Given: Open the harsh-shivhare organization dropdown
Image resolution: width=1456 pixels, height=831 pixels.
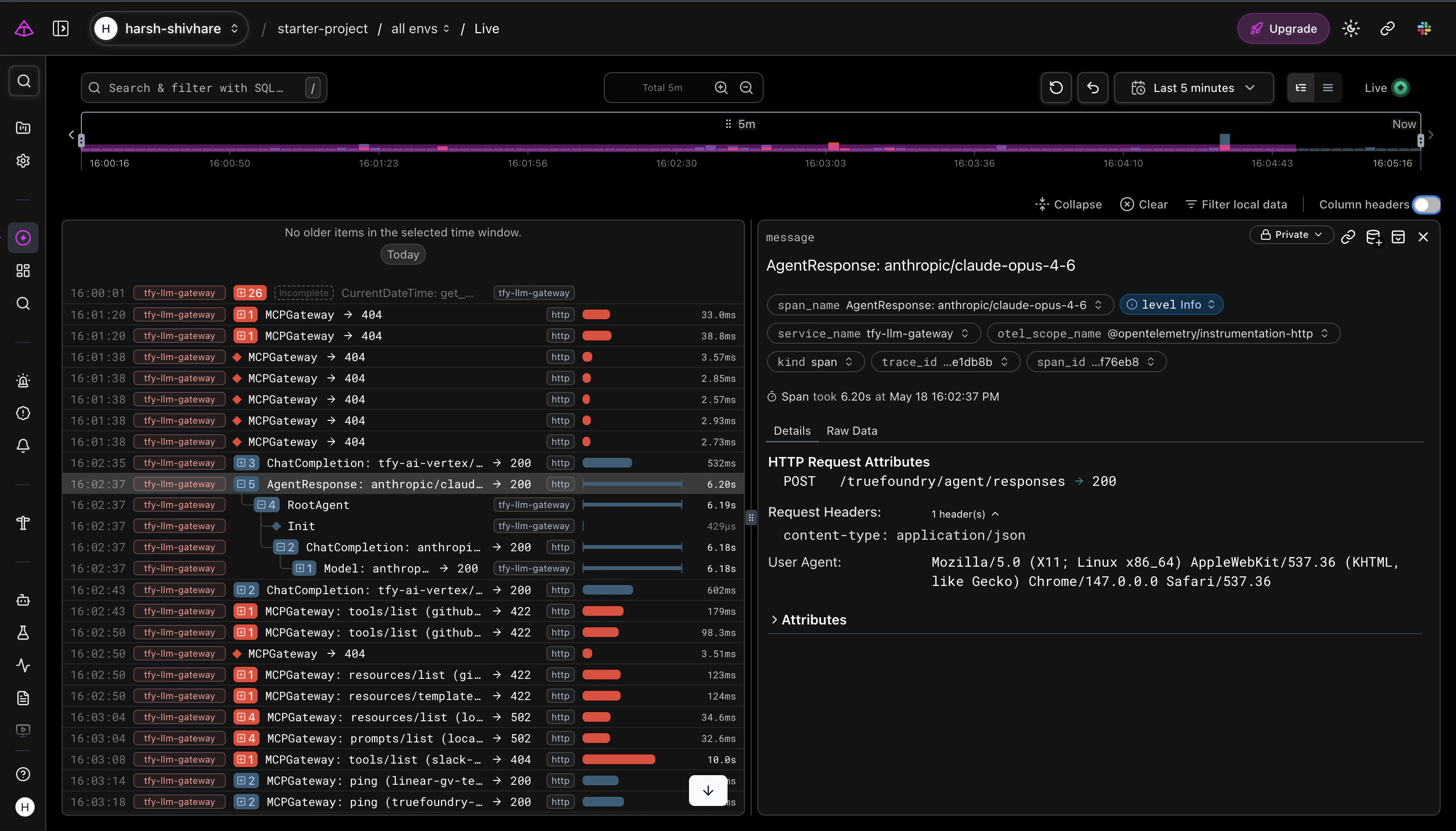Looking at the screenshot, I should 169,28.
